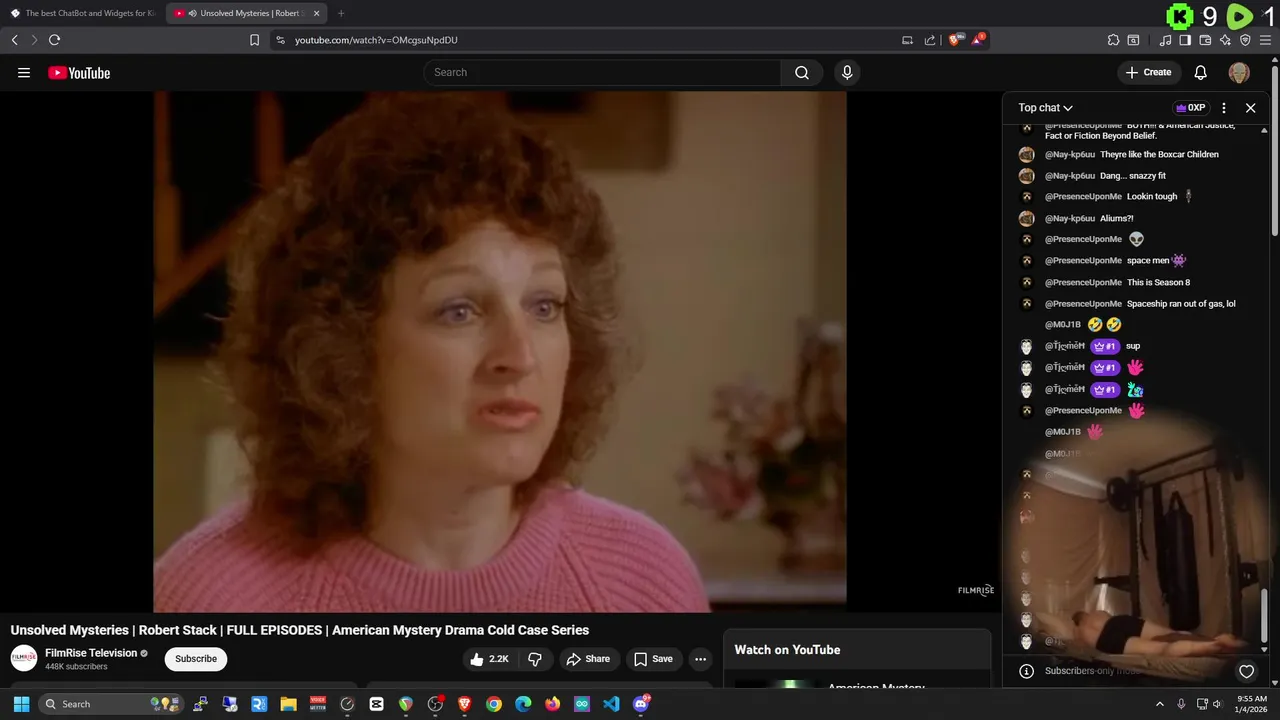Switch to the ChatBot and Widgets tab
Screen dimensions: 1280x720
click(x=83, y=13)
